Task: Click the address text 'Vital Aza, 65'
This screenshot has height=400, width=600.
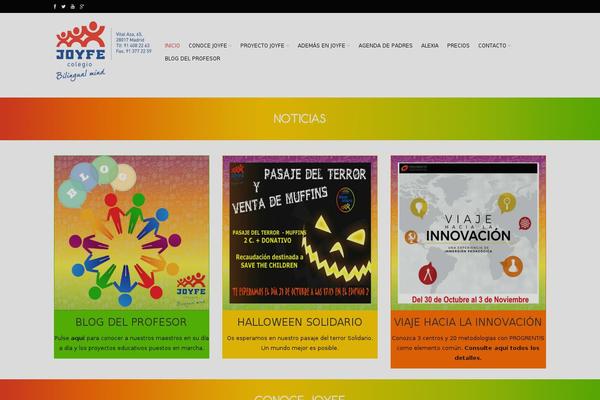Action: click(129, 34)
